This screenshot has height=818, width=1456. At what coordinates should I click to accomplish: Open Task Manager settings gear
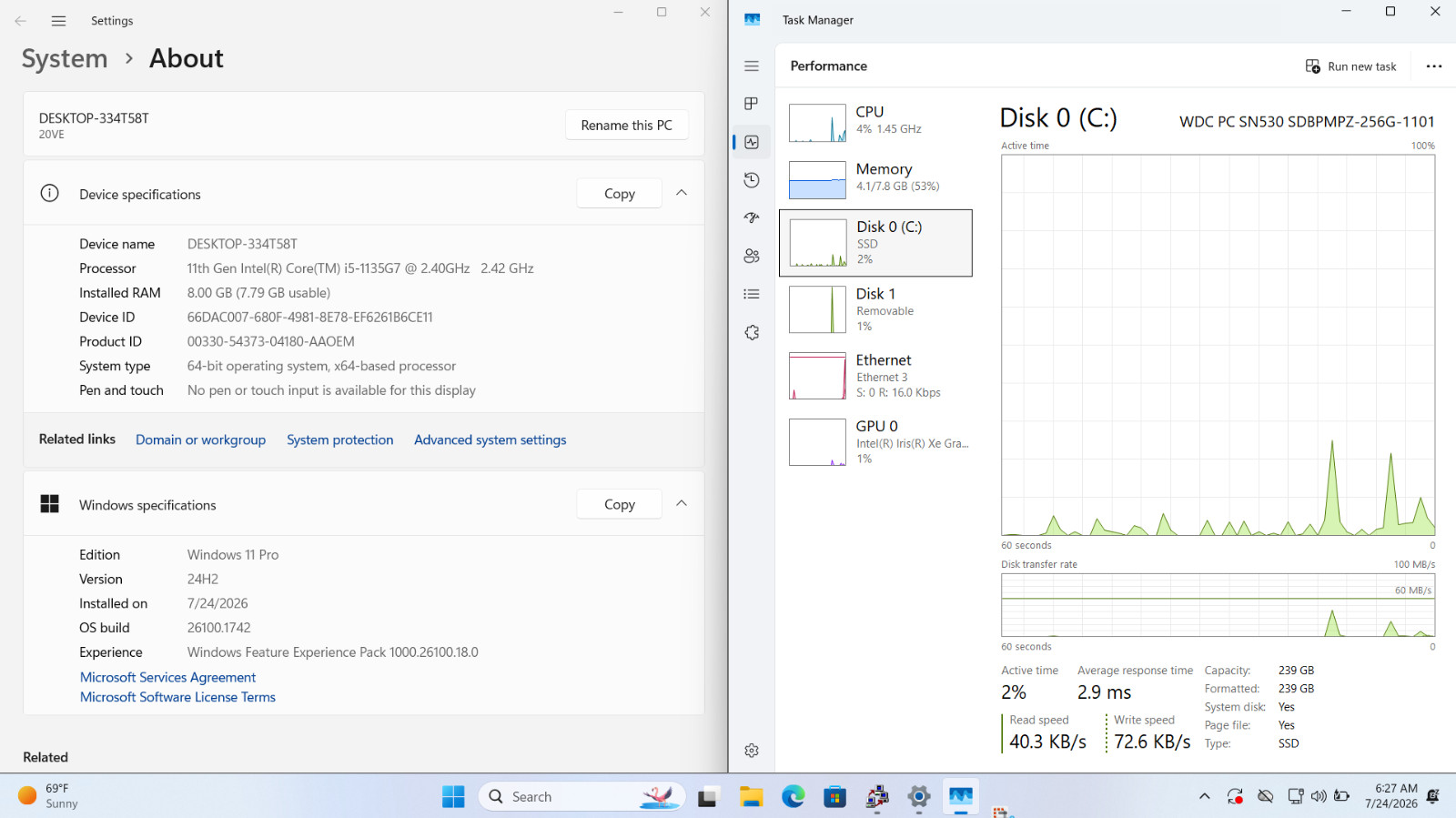[752, 751]
